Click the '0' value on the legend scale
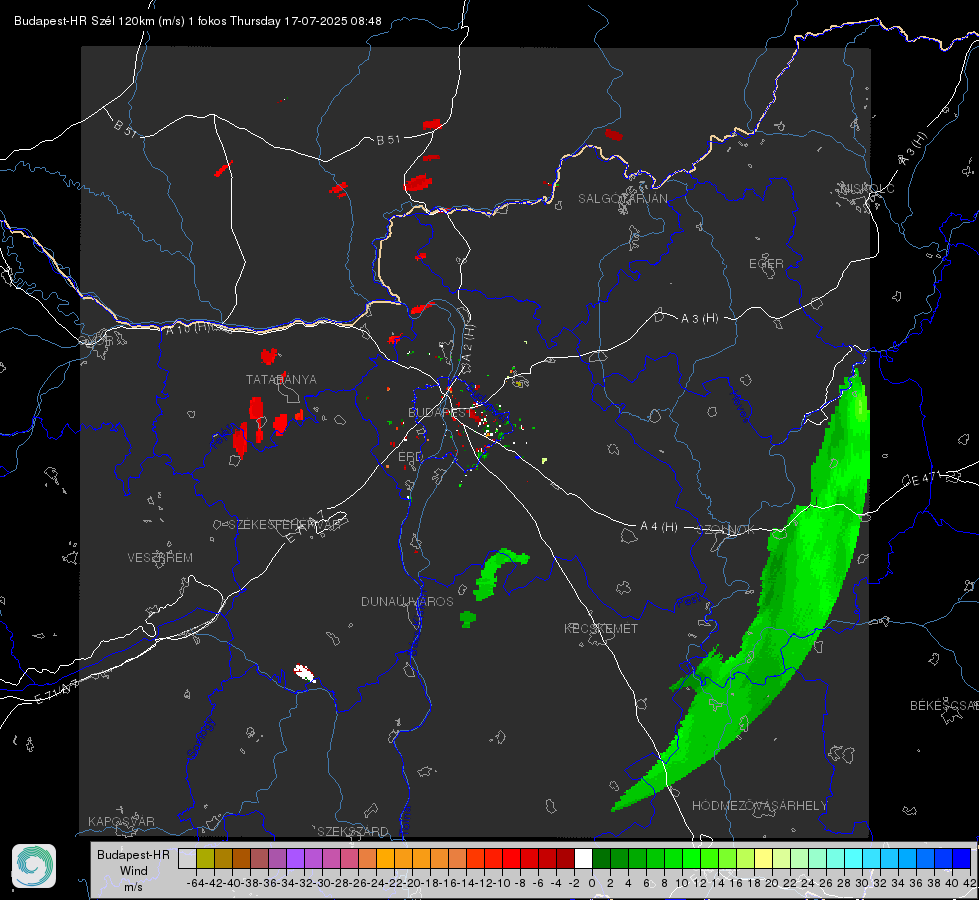The height and width of the screenshot is (900, 979). coord(592,883)
